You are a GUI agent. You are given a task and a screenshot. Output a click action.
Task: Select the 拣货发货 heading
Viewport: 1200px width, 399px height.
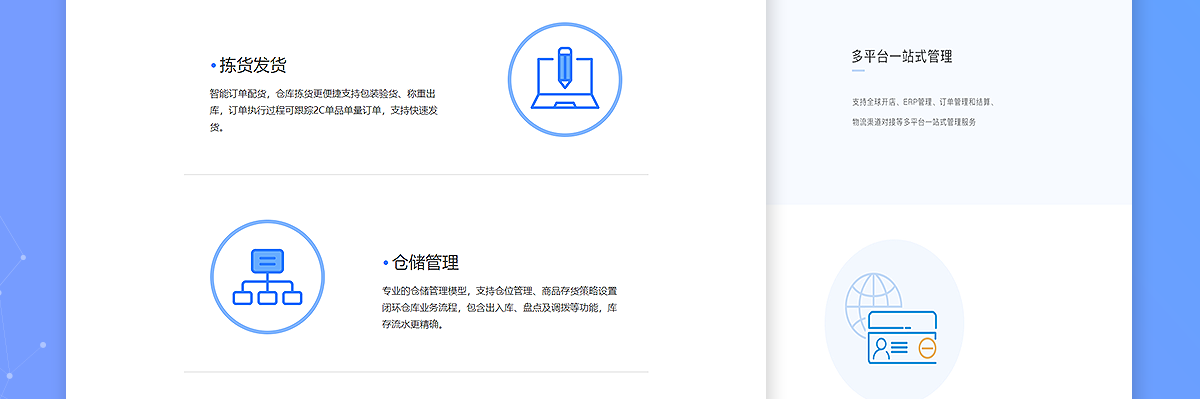[x=253, y=65]
